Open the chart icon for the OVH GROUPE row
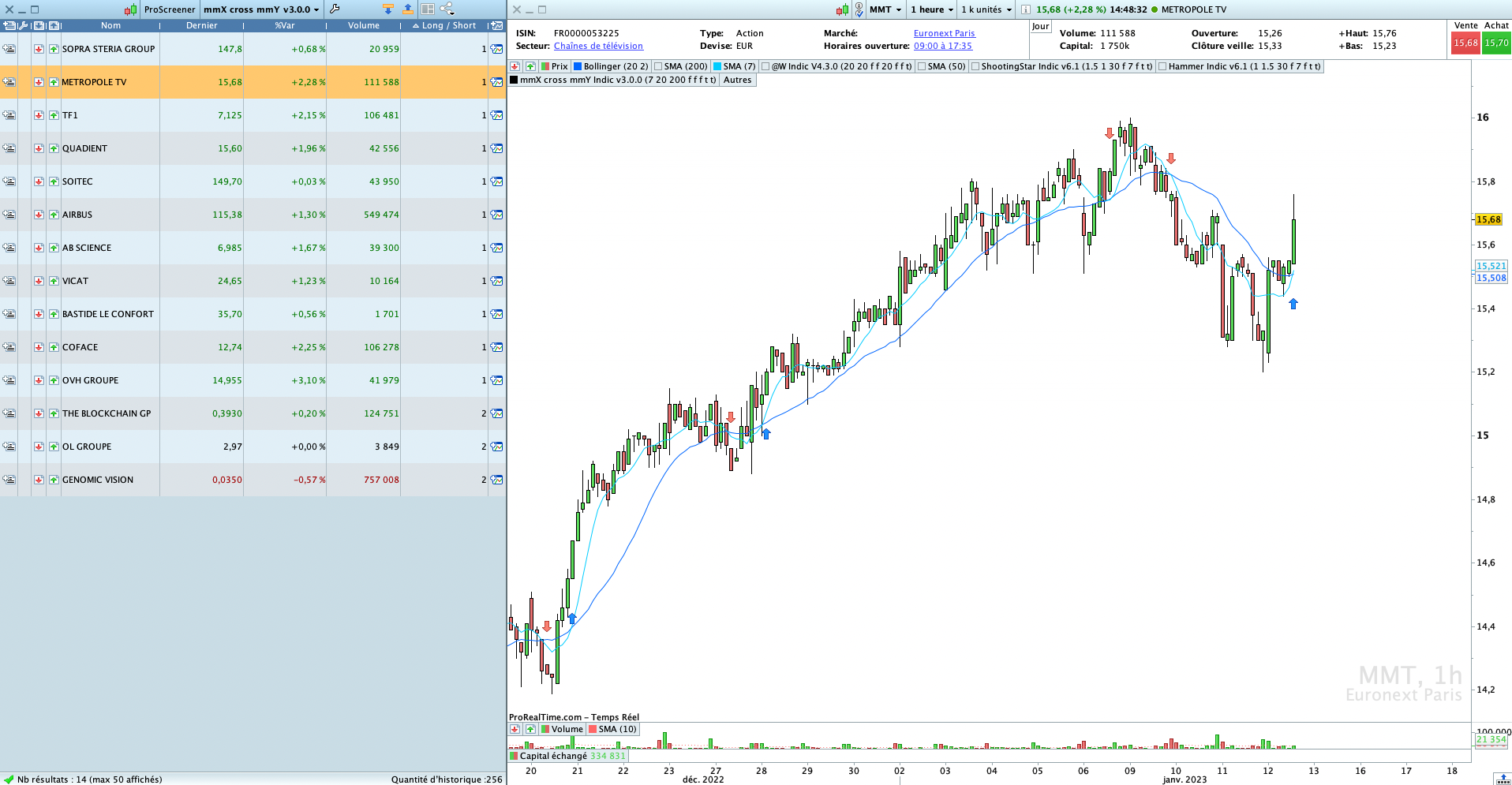 [x=496, y=380]
